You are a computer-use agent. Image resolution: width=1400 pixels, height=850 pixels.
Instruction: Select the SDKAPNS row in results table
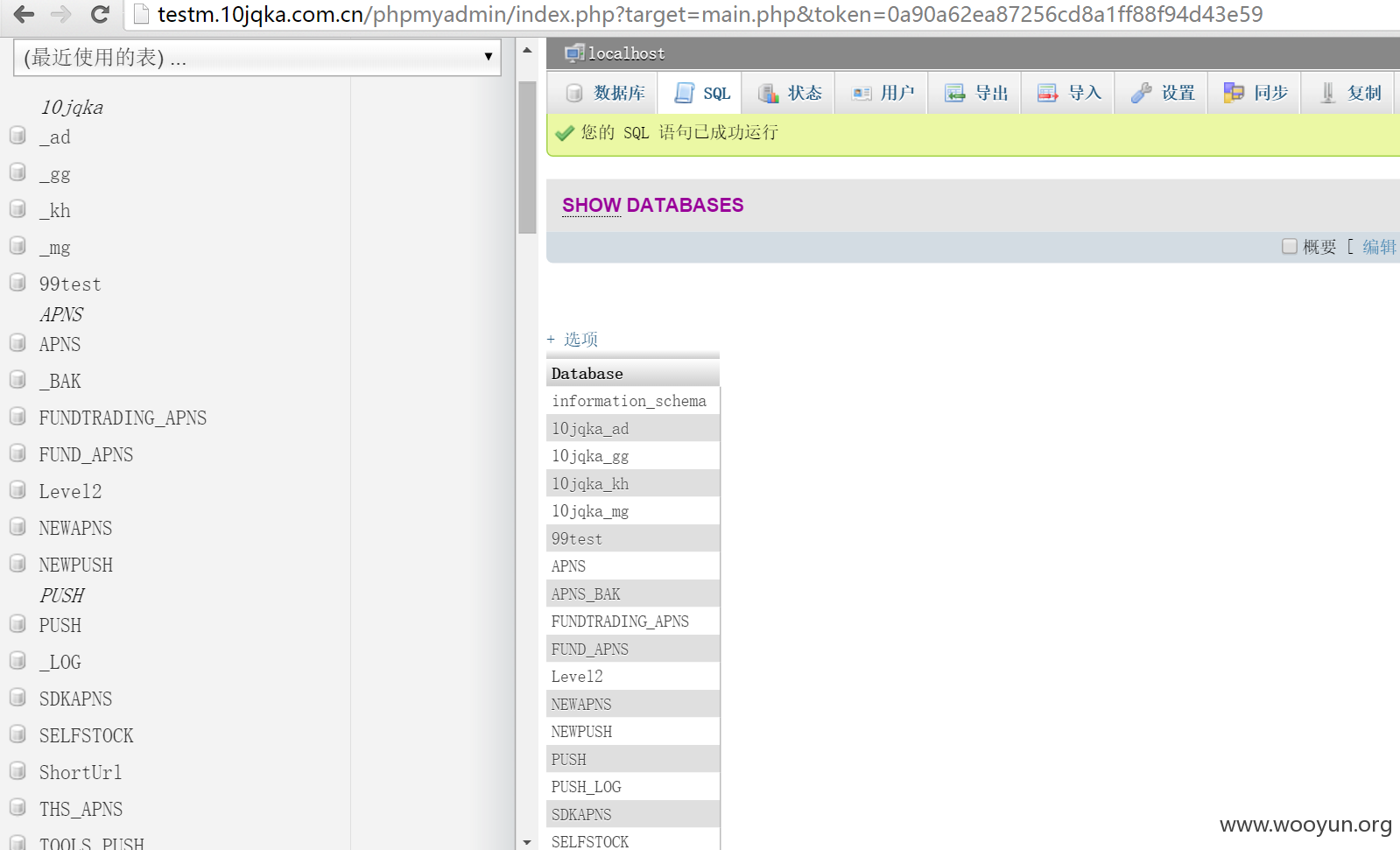tap(633, 814)
